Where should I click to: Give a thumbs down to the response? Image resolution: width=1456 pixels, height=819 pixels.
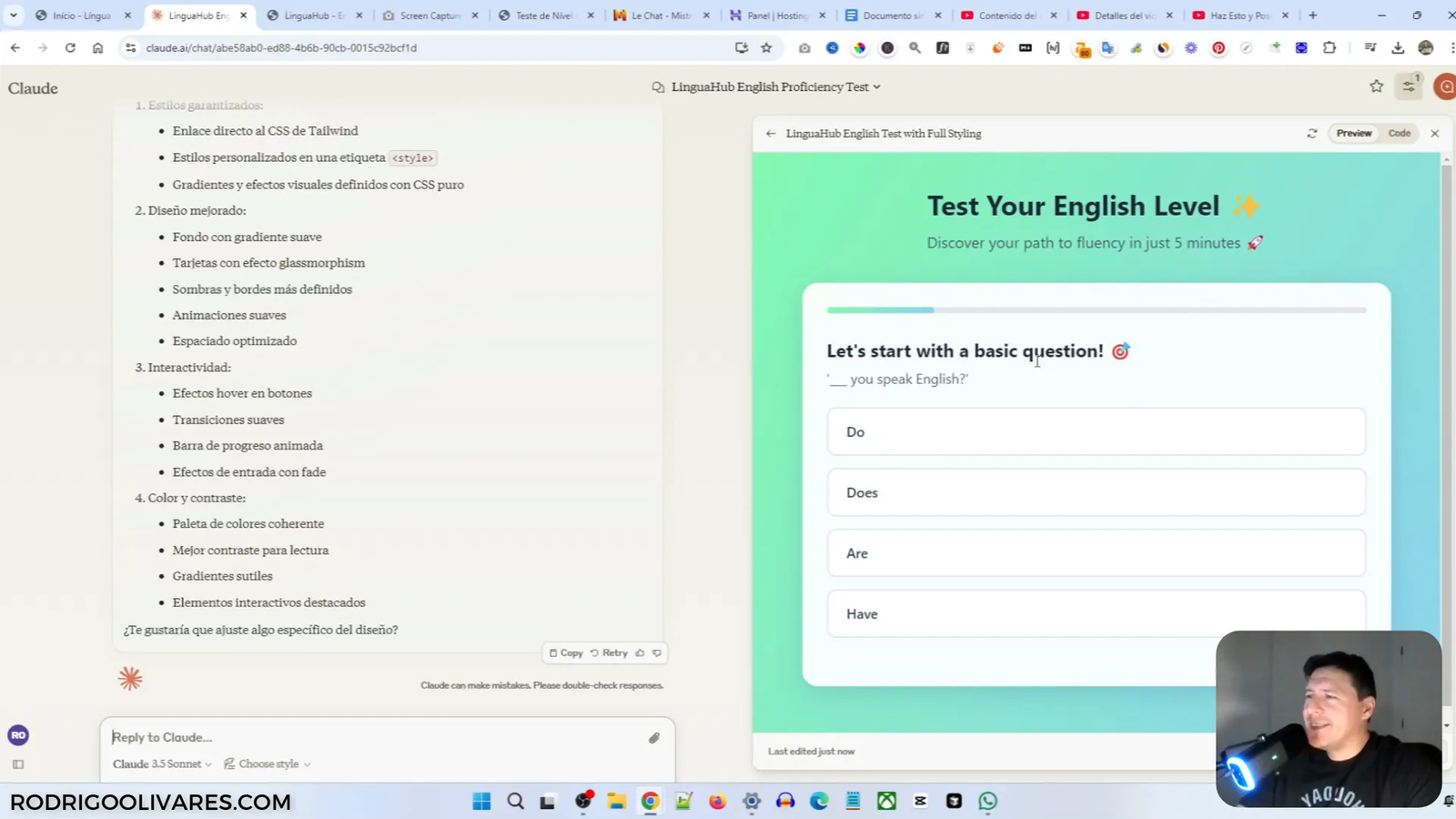pyautogui.click(x=656, y=652)
